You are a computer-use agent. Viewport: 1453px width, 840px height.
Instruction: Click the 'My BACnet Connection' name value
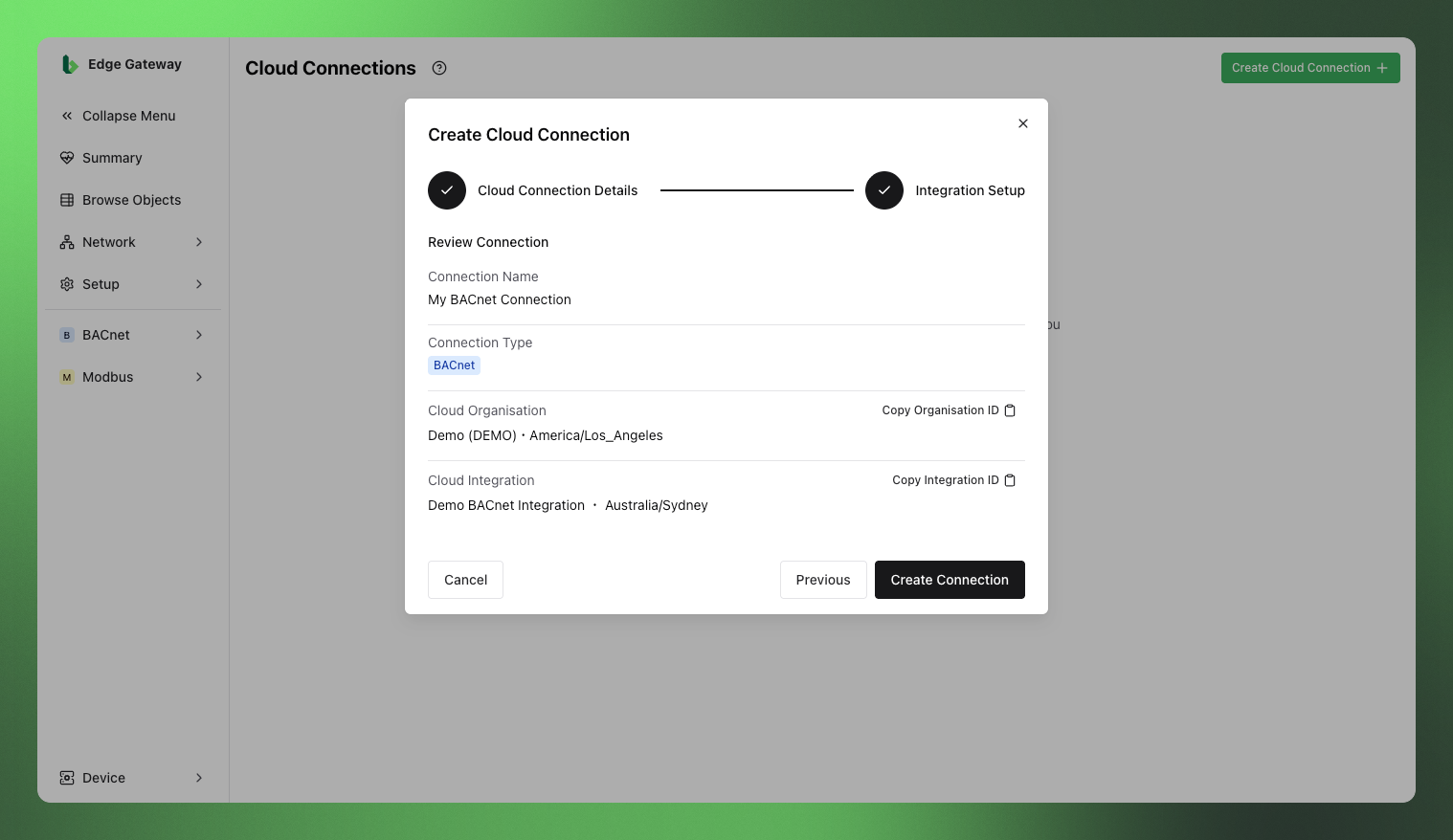[x=500, y=299]
